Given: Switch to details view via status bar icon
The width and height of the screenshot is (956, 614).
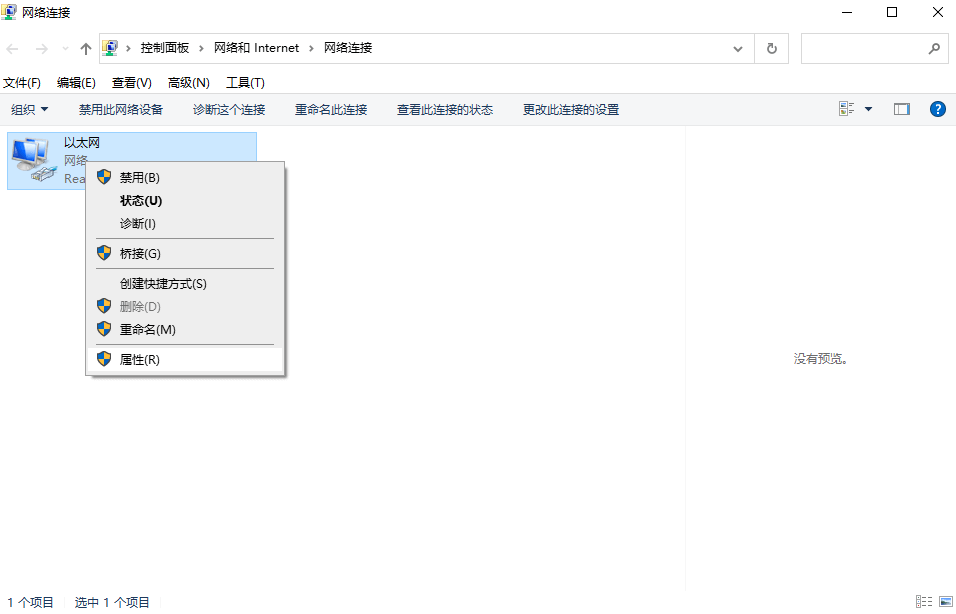Looking at the screenshot, I should pyautogui.click(x=925, y=601).
